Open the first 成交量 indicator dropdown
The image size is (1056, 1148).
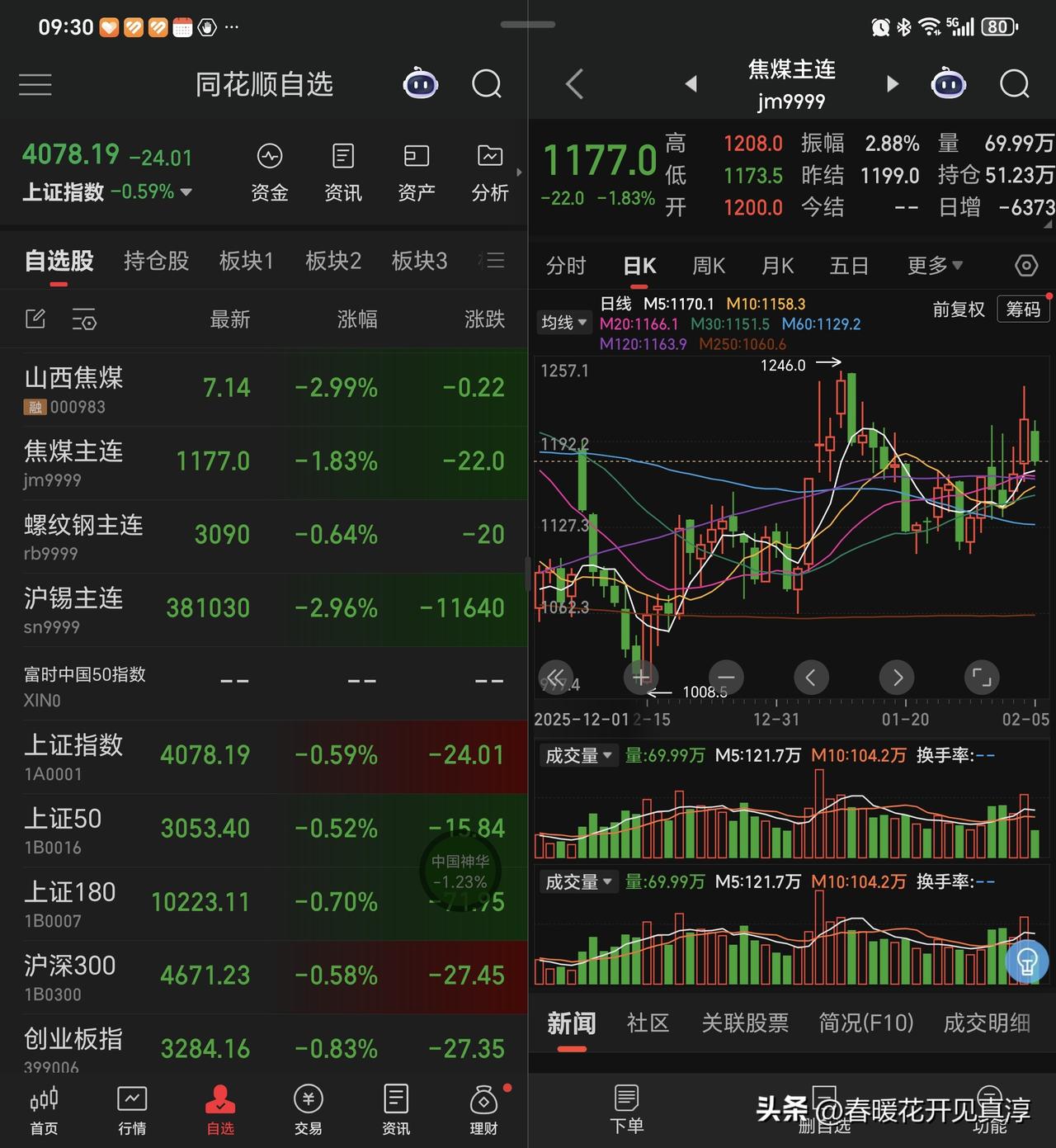(x=578, y=755)
